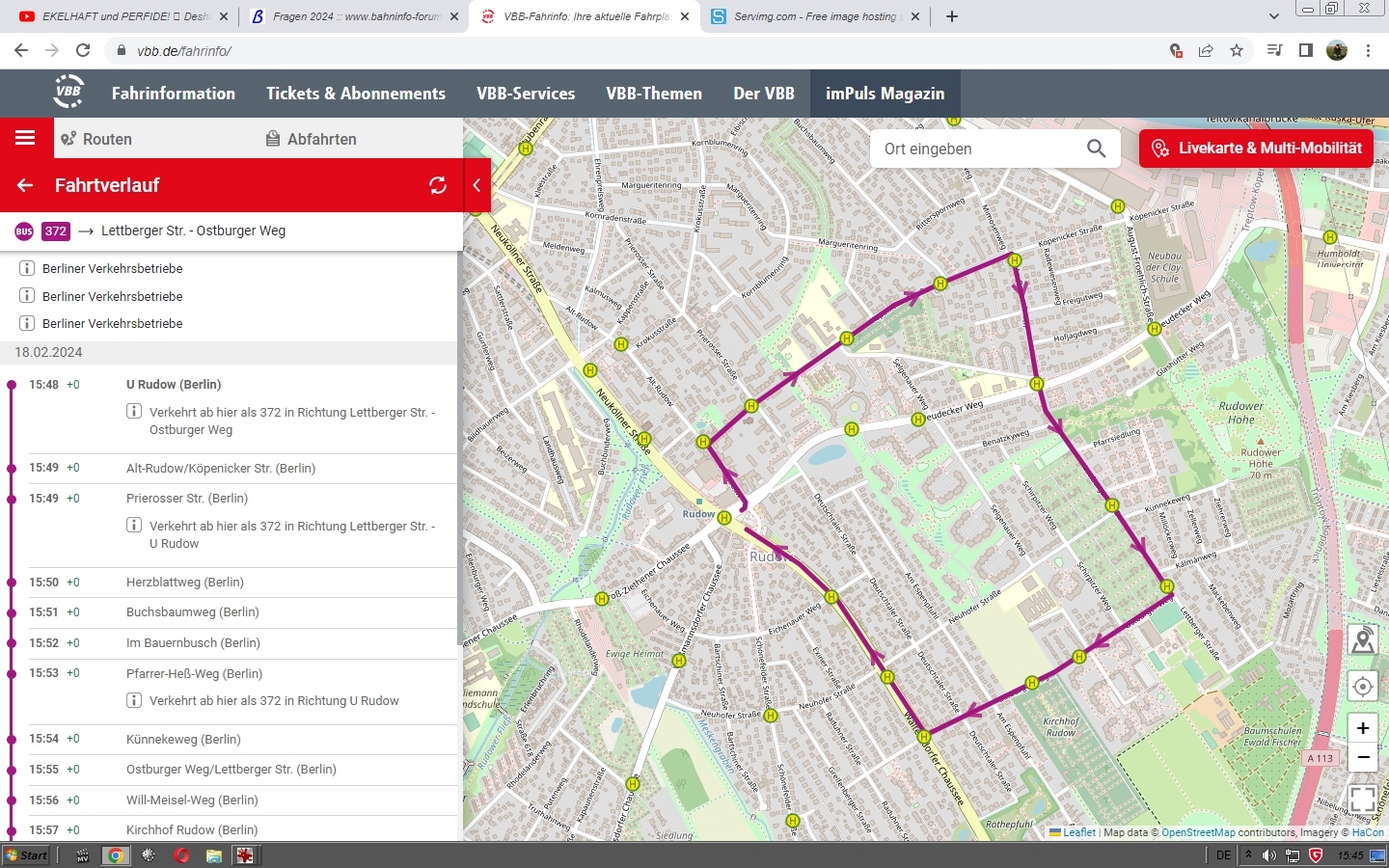
Task: Open the media control icon in browser toolbar
Action: (1275, 50)
